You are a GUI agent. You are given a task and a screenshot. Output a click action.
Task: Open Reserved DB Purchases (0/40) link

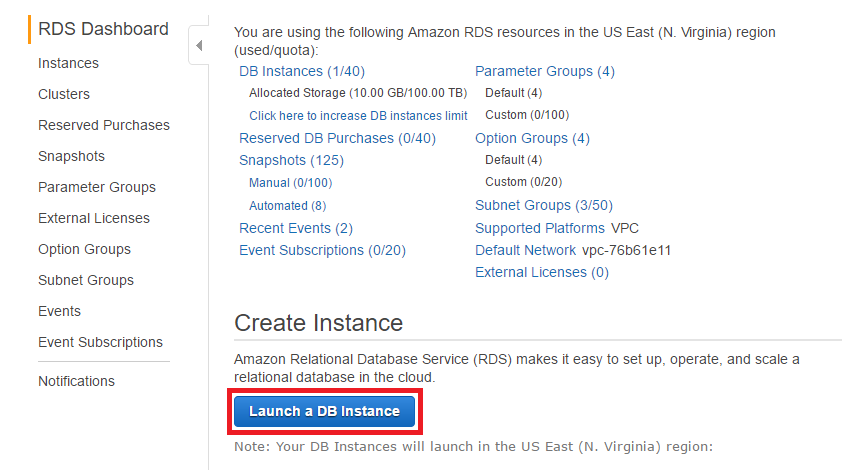coord(337,138)
